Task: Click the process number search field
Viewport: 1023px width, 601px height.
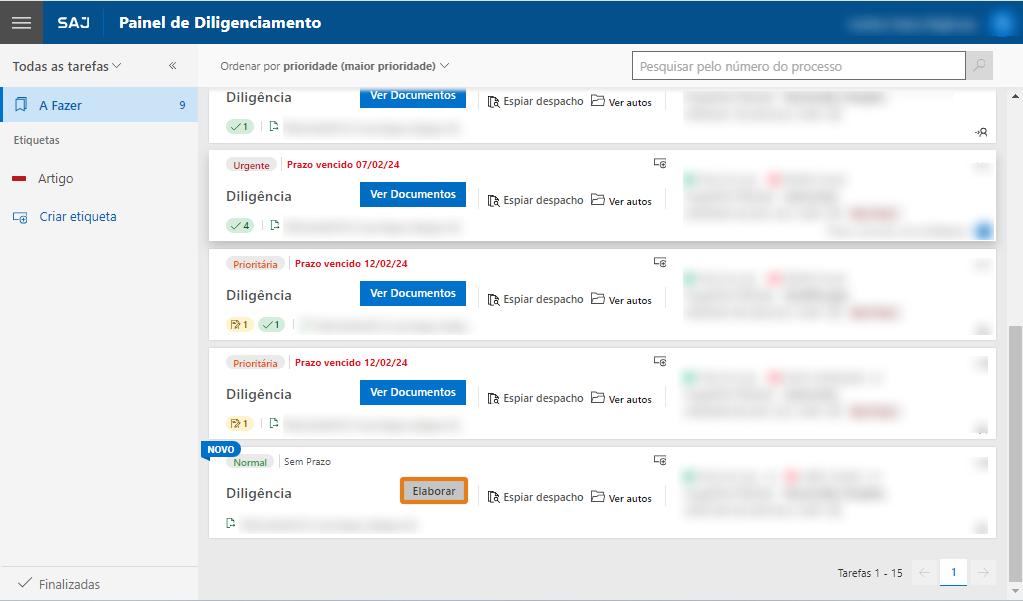Action: pyautogui.click(x=798, y=66)
